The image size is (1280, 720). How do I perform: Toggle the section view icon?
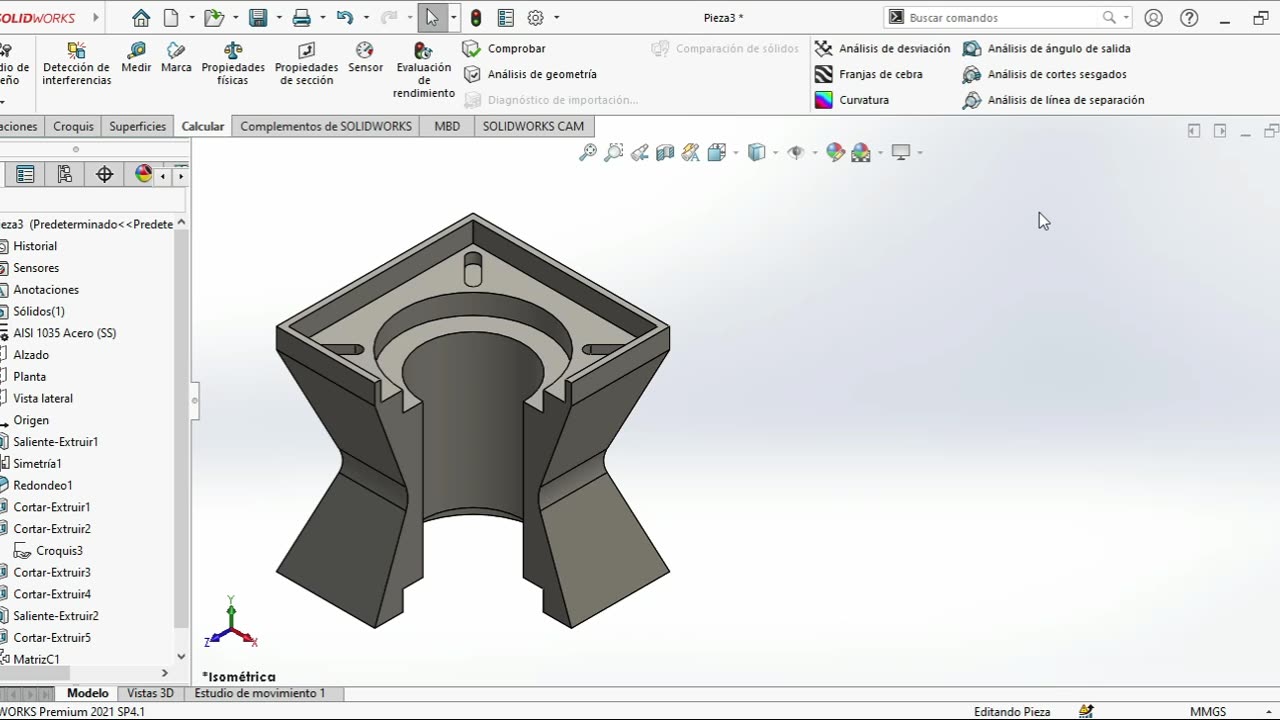click(x=665, y=153)
